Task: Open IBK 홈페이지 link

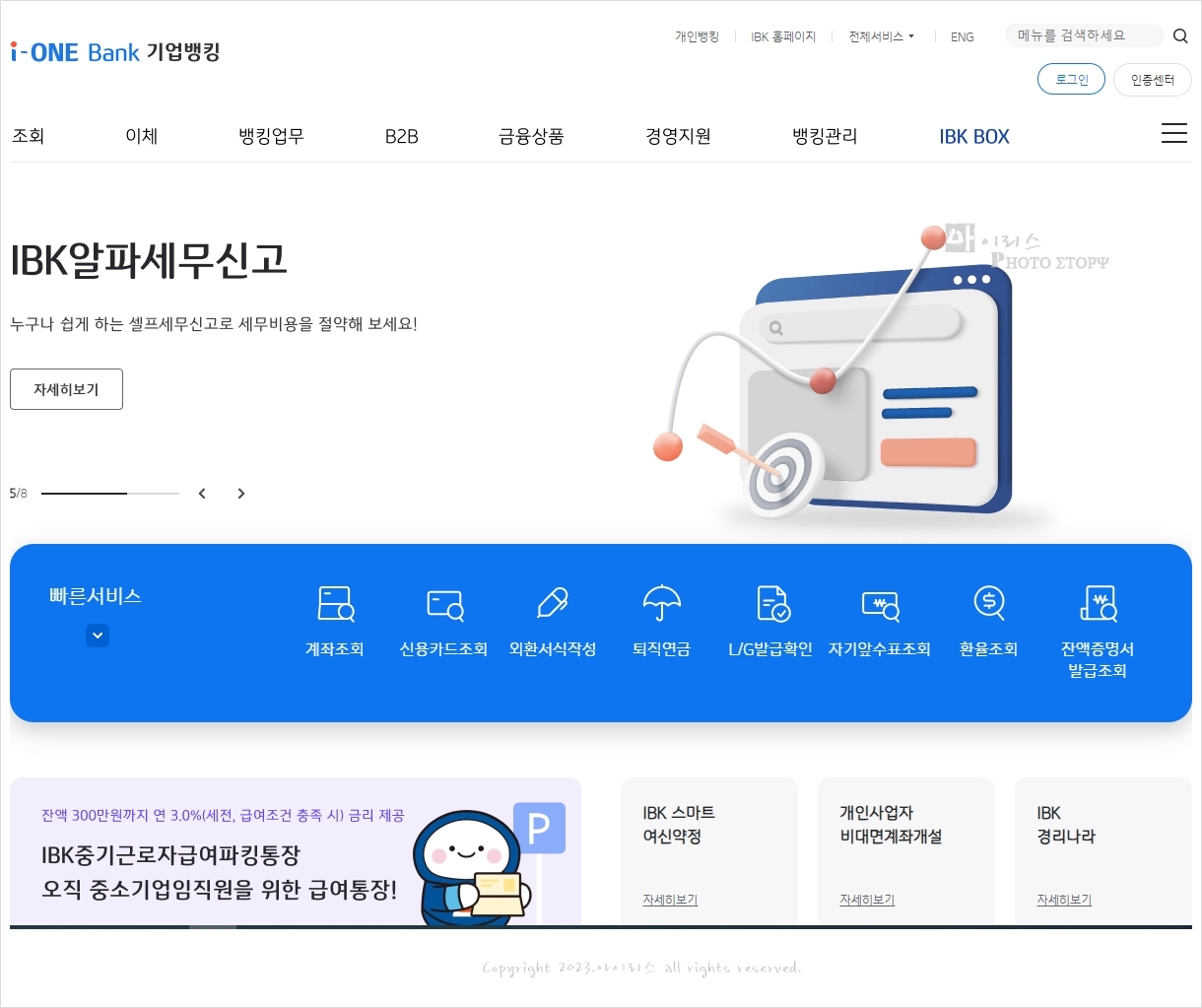Action: click(x=783, y=36)
